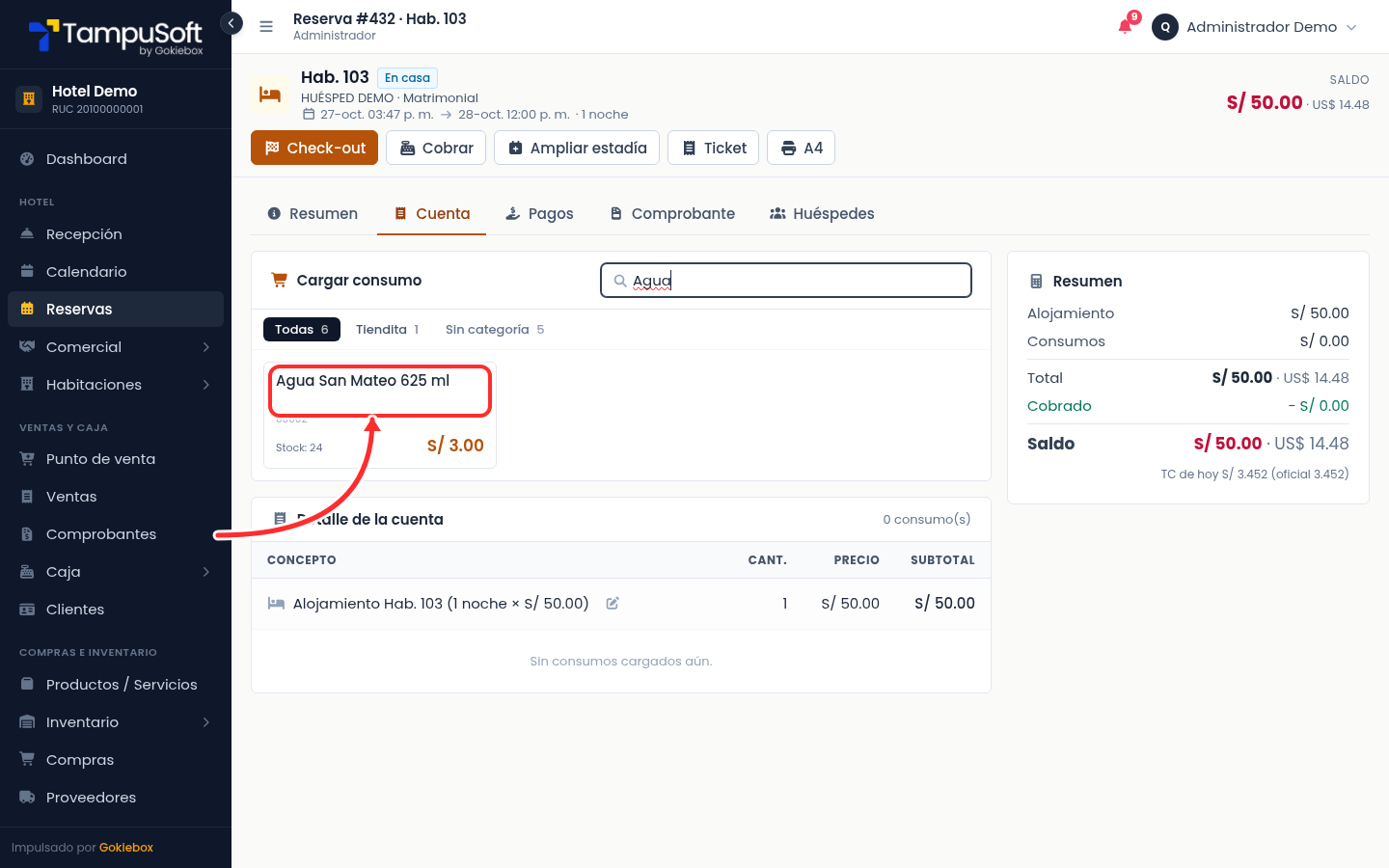Collapse the sidebar with the arrow button
The height and width of the screenshot is (868, 1389).
point(231,23)
